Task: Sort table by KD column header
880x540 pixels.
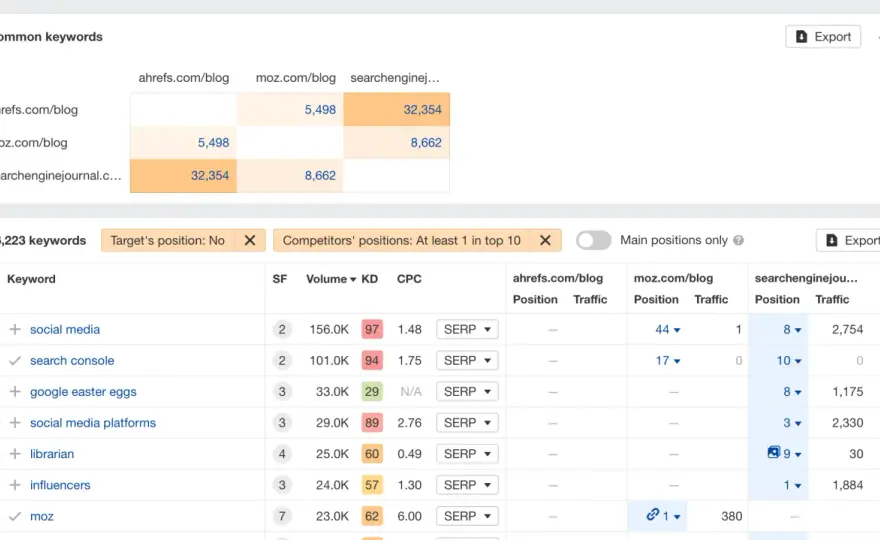Action: 369,279
